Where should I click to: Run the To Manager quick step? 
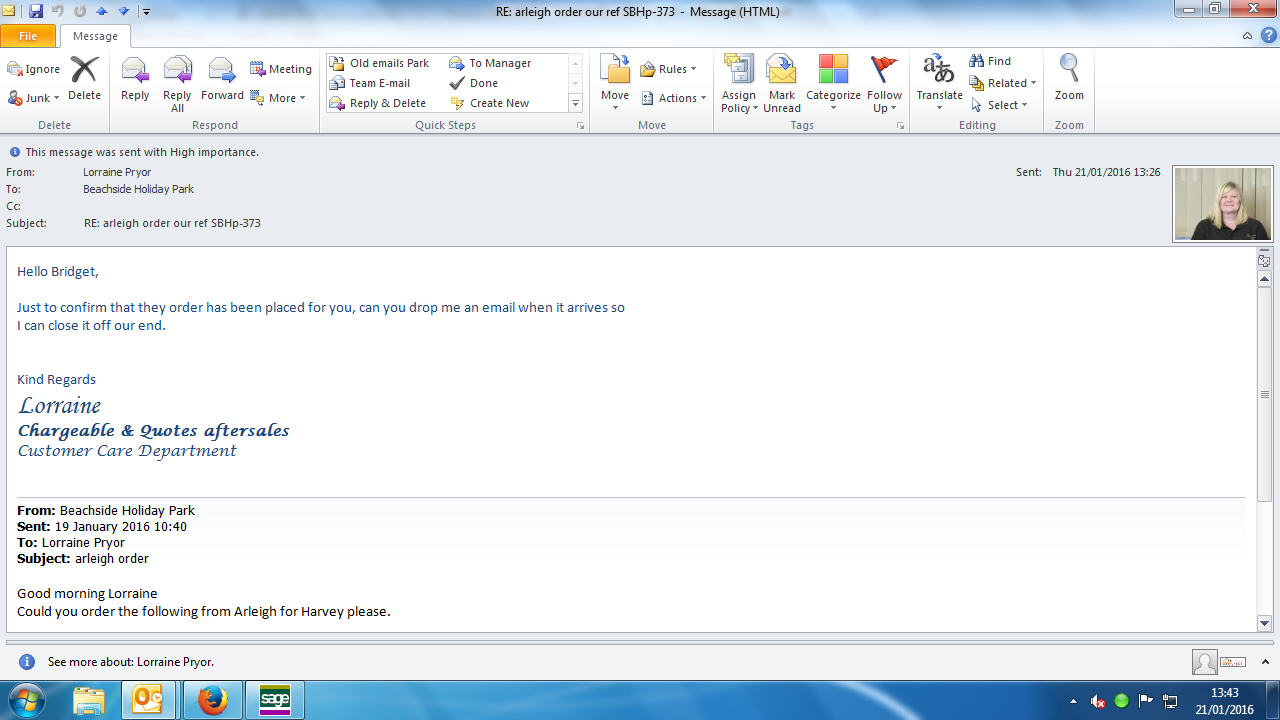491,63
